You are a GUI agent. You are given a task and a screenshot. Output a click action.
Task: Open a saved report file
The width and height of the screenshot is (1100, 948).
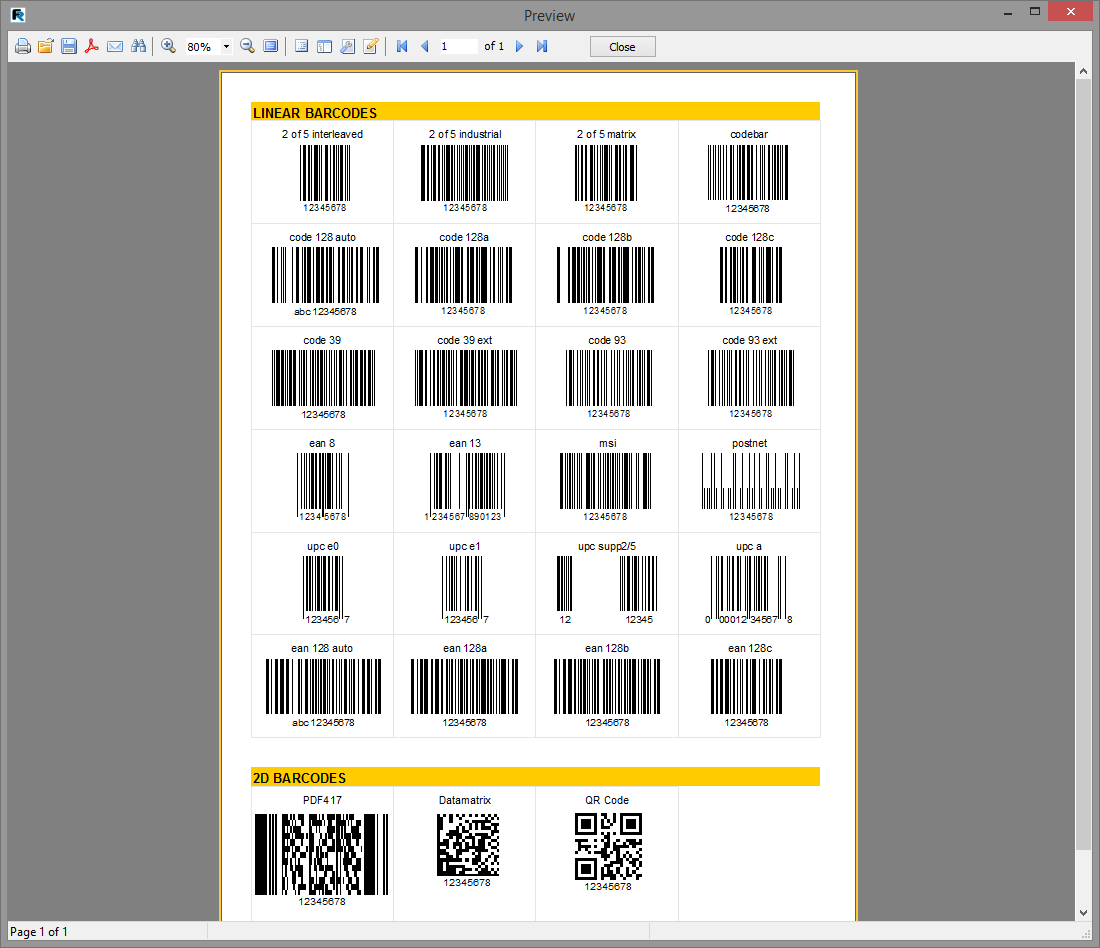pos(46,46)
